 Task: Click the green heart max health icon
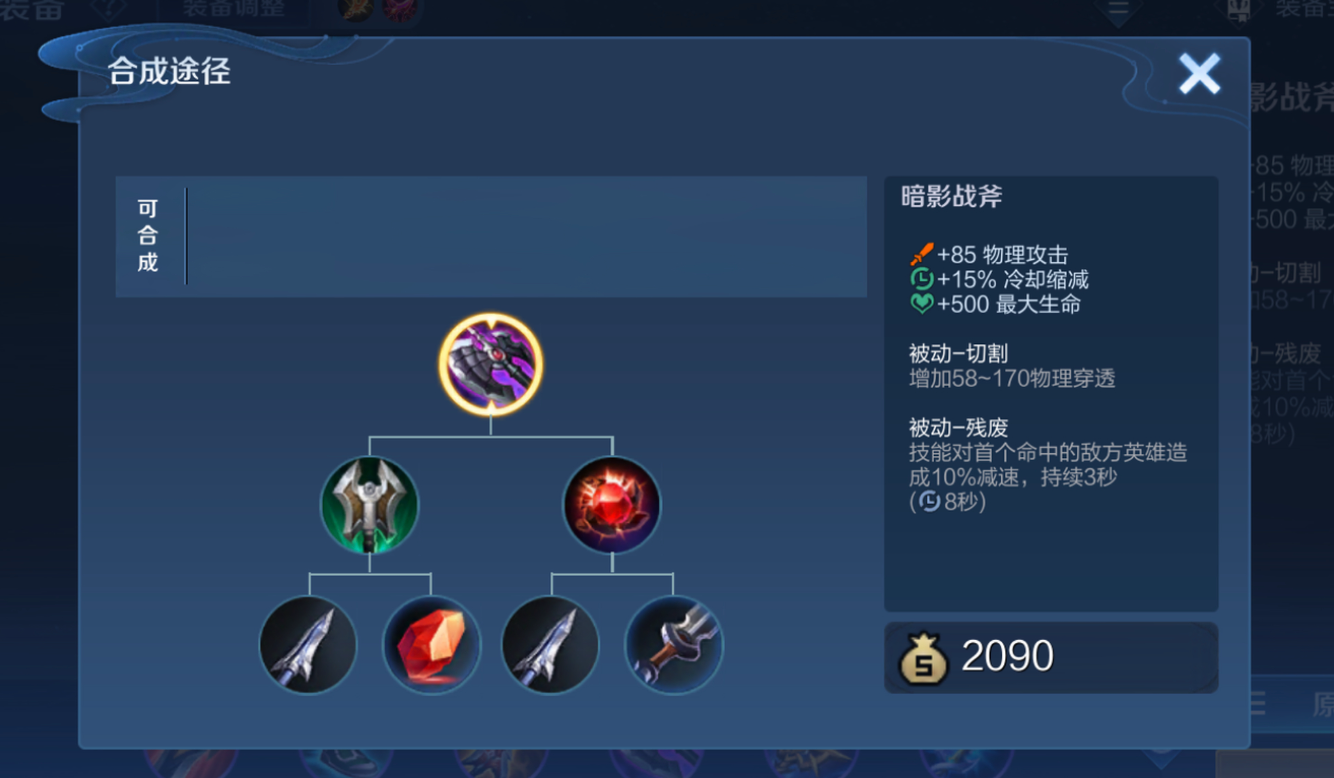[921, 304]
